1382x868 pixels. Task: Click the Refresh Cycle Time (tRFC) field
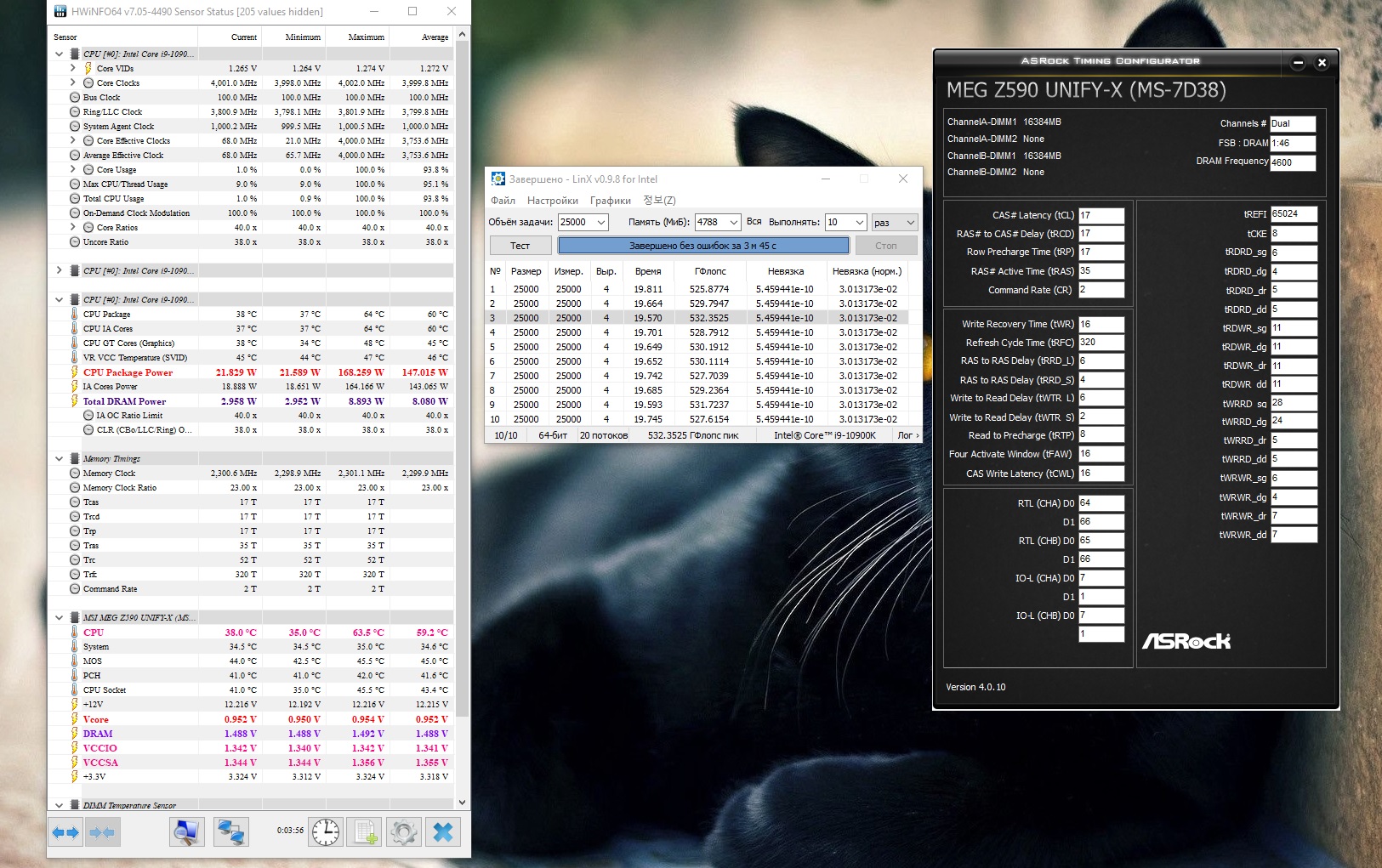[x=1101, y=343]
